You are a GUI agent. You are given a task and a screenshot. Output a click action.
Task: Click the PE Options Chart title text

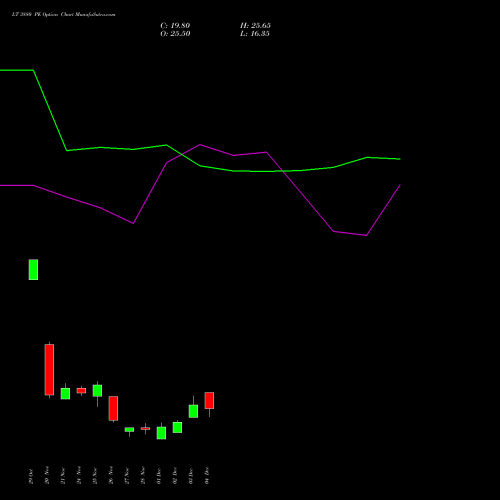(63, 15)
